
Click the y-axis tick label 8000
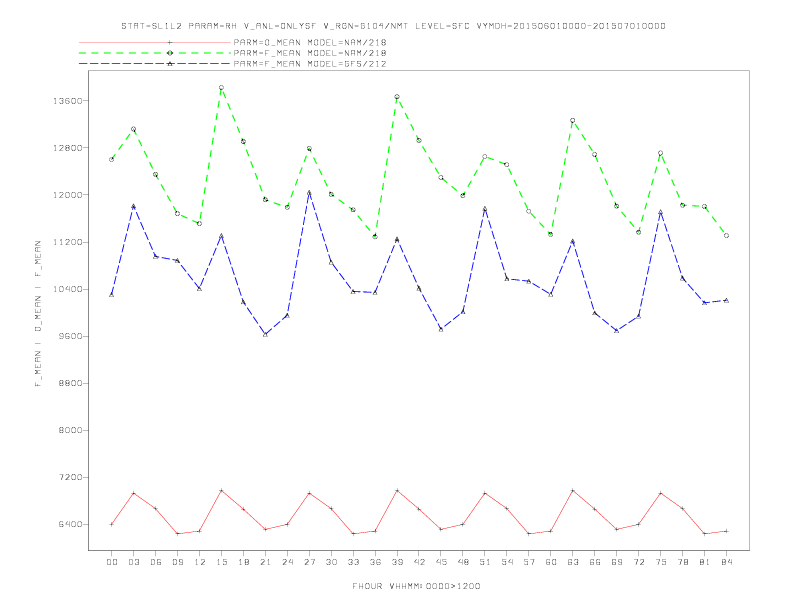pyautogui.click(x=71, y=430)
